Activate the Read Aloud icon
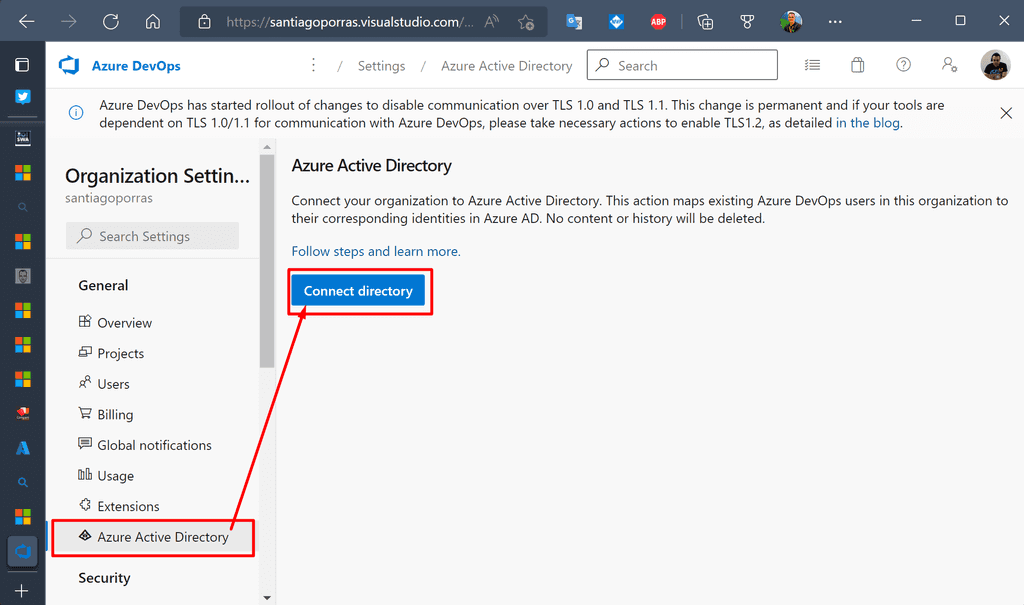Viewport: 1024px width, 605px height. 491,22
